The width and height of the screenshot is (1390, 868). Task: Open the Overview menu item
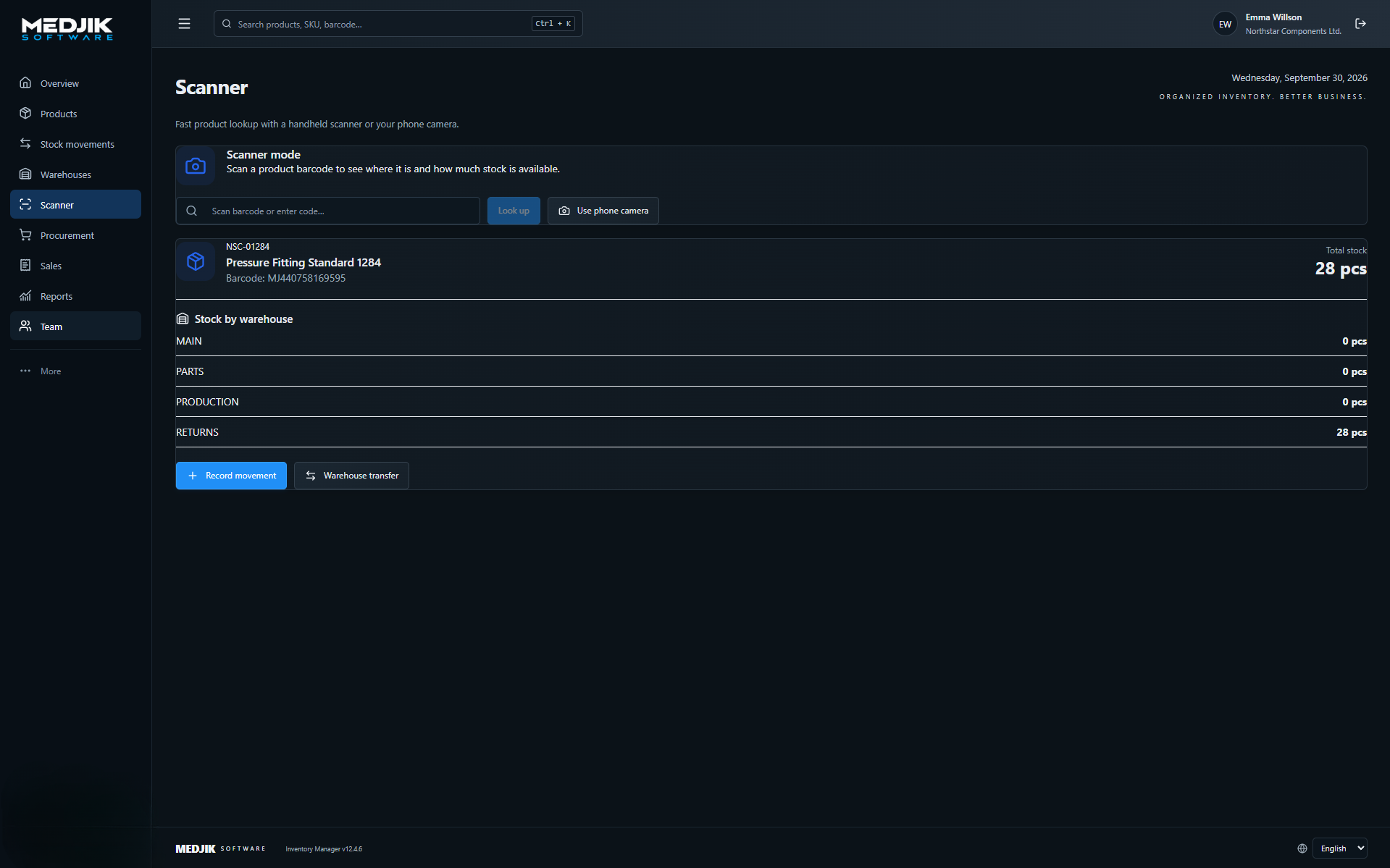(75, 83)
